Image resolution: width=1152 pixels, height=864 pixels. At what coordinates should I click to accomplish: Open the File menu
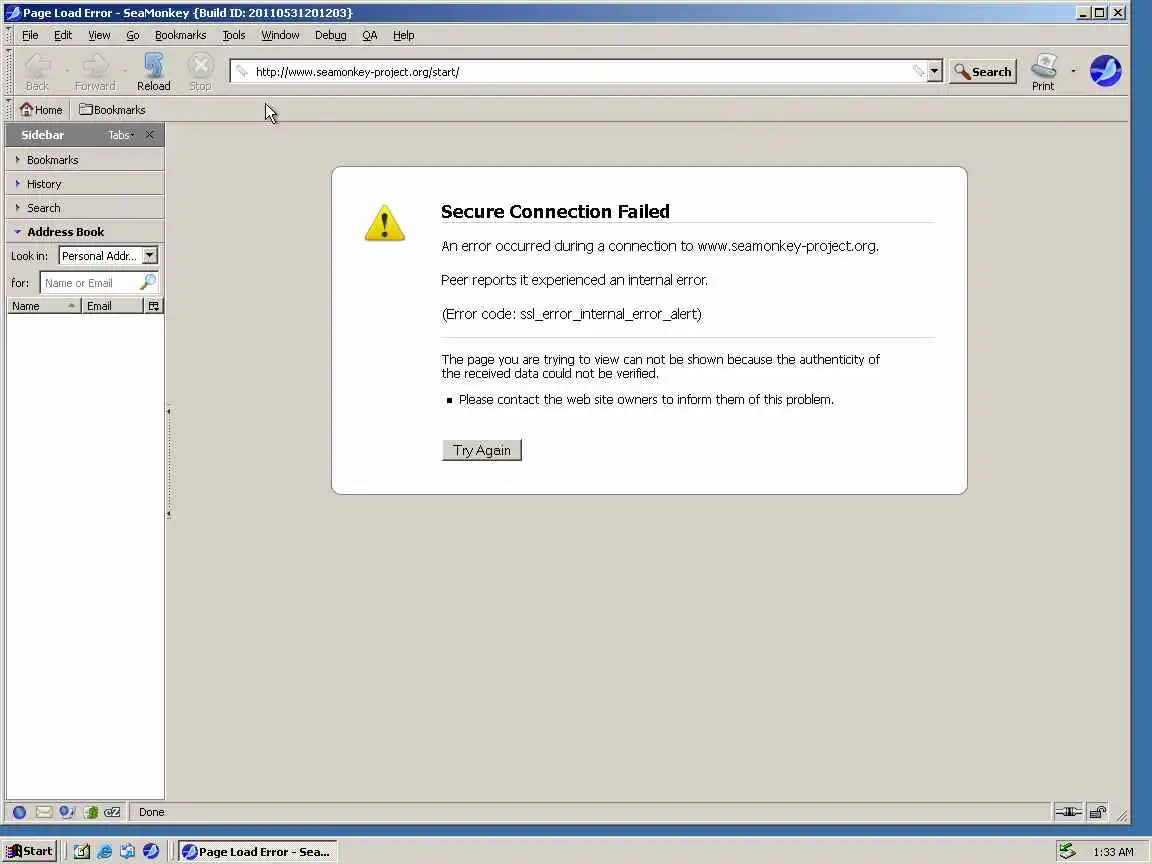click(x=30, y=35)
